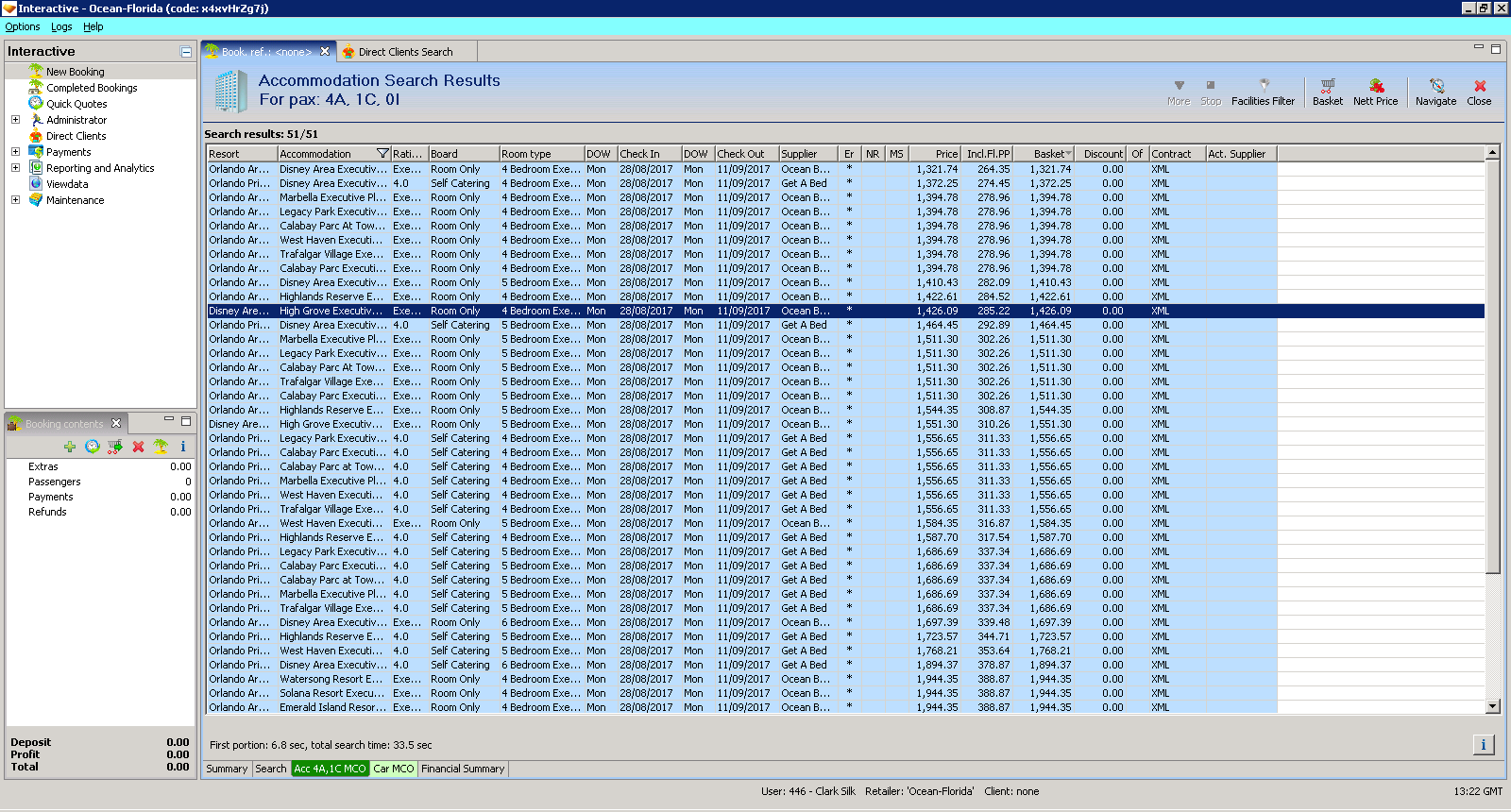
Task: Sort results by the Basket column header
Action: pos(1048,154)
